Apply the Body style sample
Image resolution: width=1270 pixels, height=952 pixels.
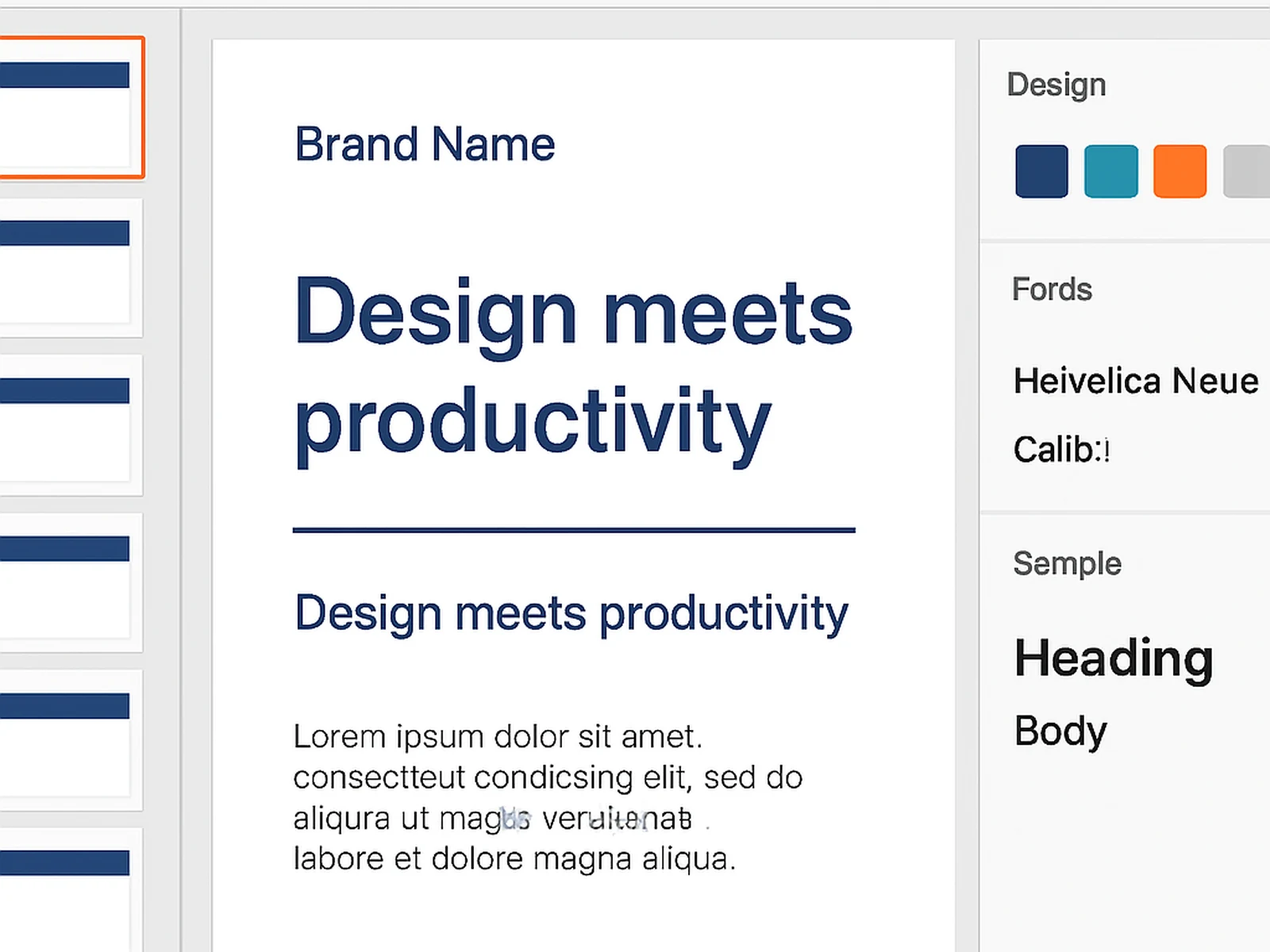(1059, 730)
